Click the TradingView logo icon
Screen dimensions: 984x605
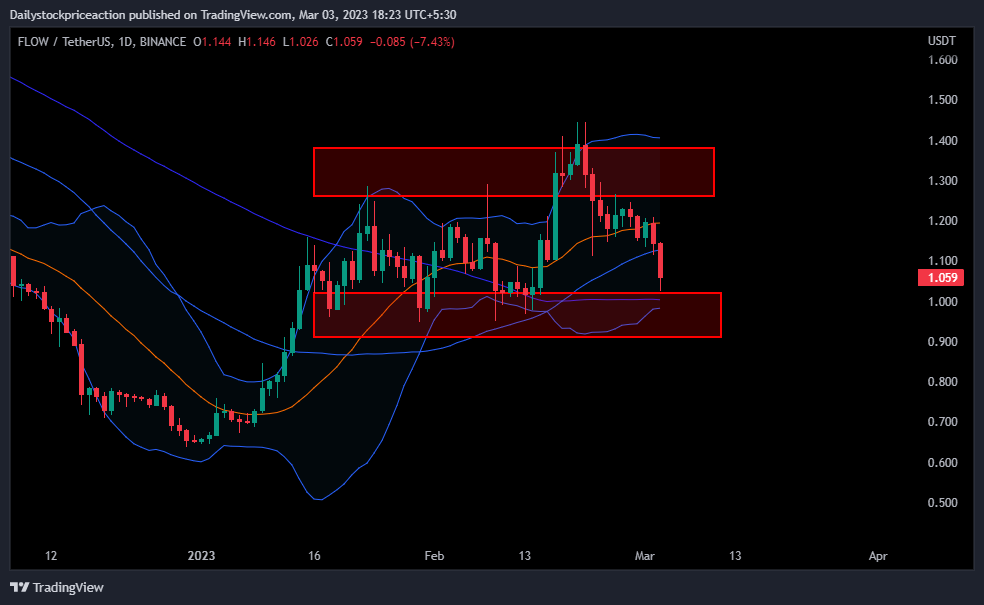pyautogui.click(x=20, y=587)
